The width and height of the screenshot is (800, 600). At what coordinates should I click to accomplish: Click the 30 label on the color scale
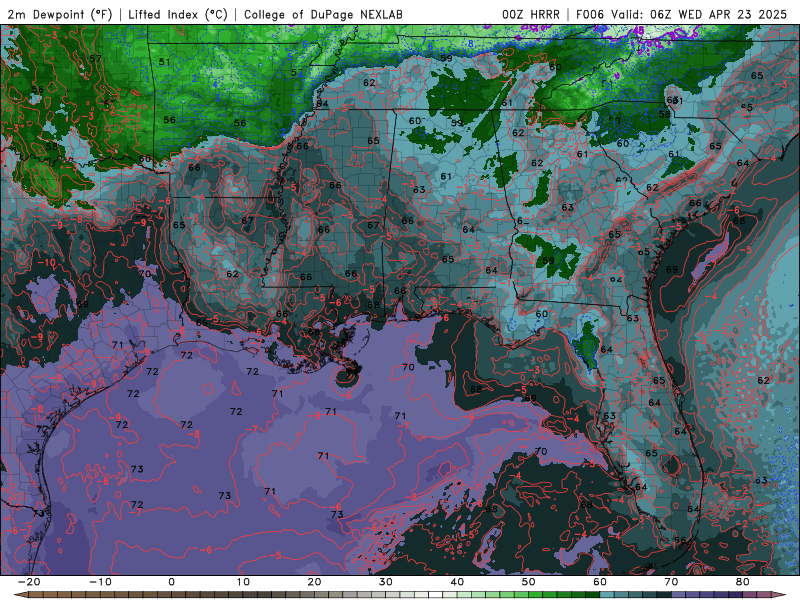click(x=386, y=582)
